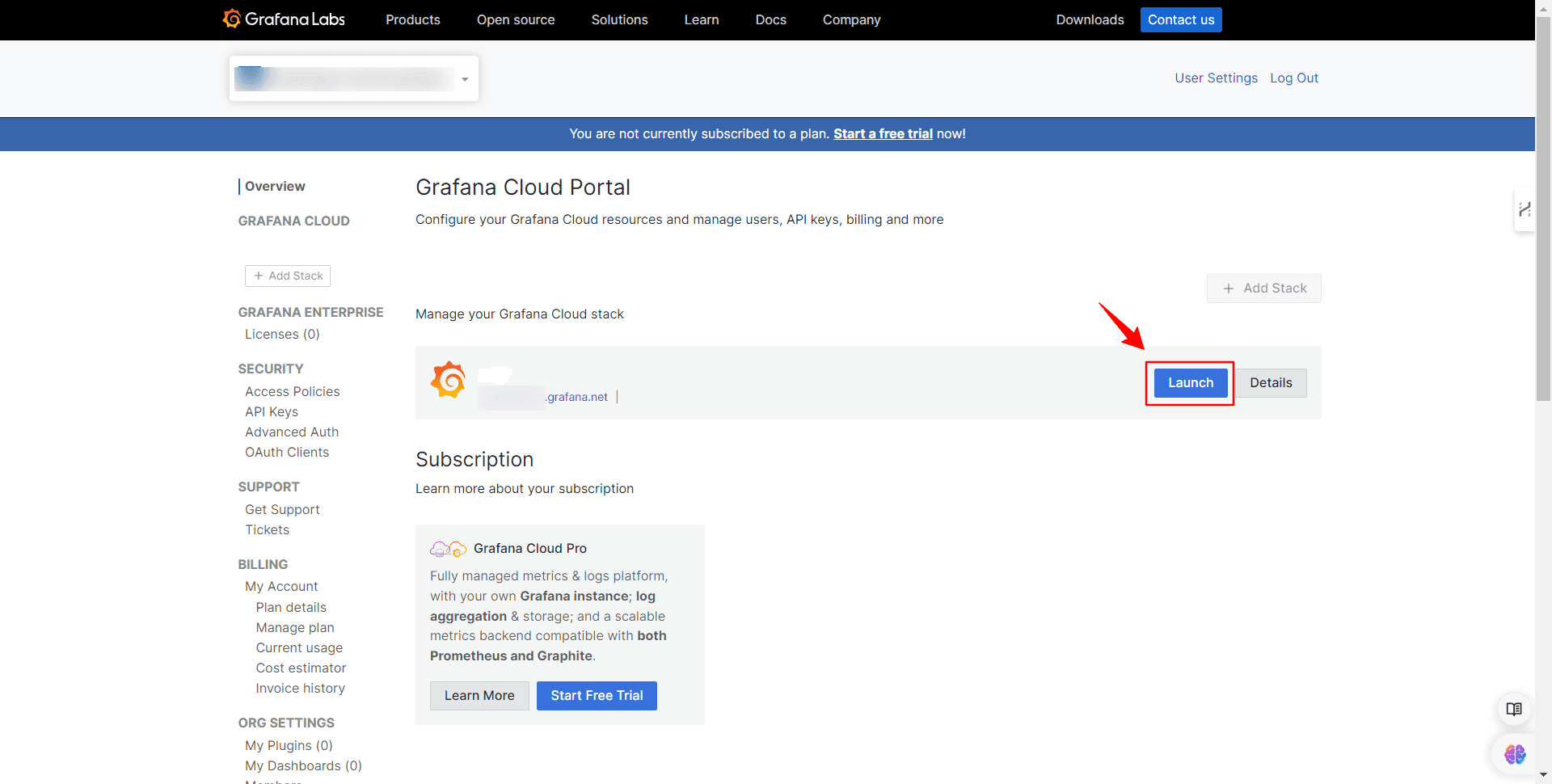The height and width of the screenshot is (784, 1552).
Task: Open Licenses (0) in sidebar
Action: click(x=282, y=334)
